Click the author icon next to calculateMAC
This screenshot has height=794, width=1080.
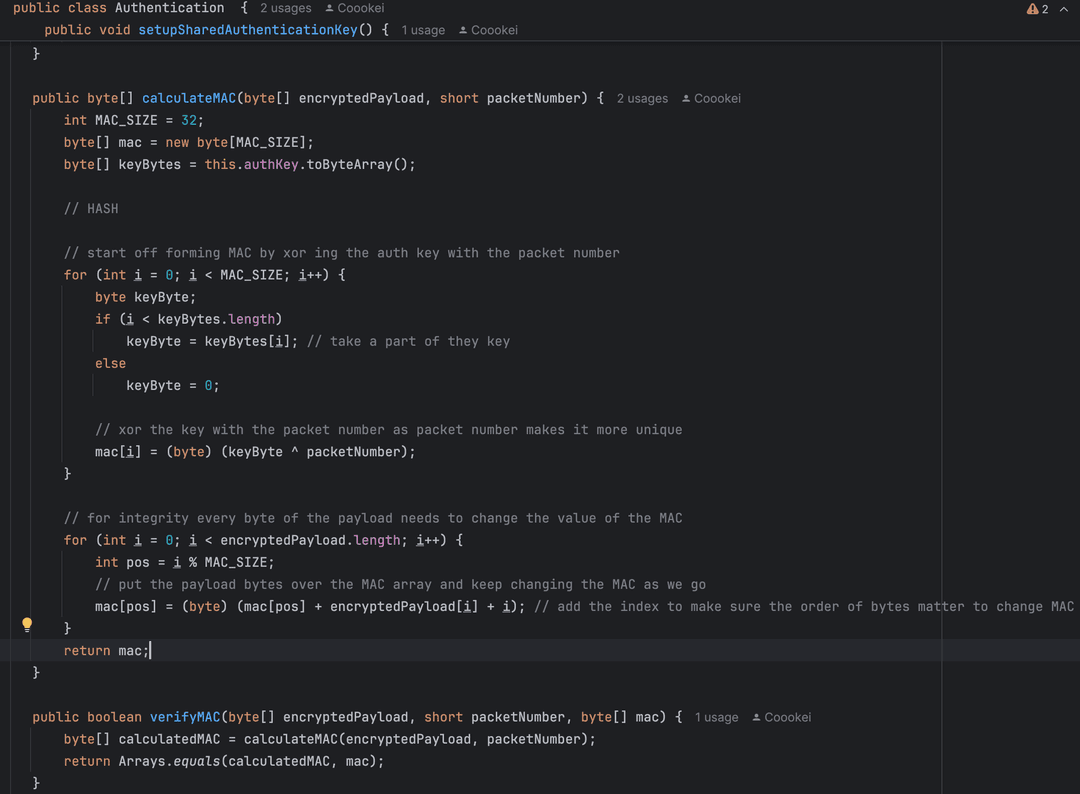point(686,99)
